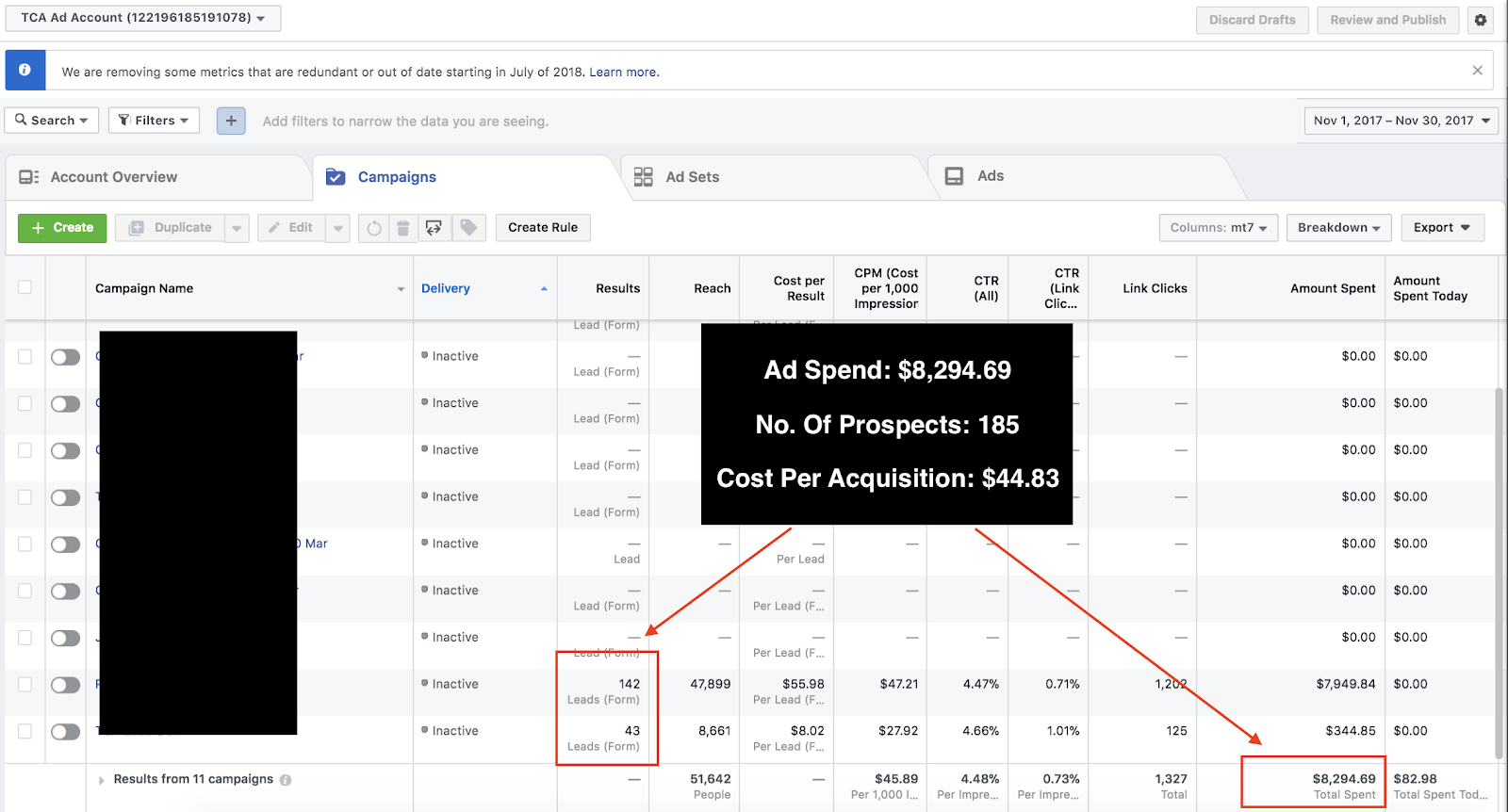Toggle on the campaign with 142 leads

point(65,685)
